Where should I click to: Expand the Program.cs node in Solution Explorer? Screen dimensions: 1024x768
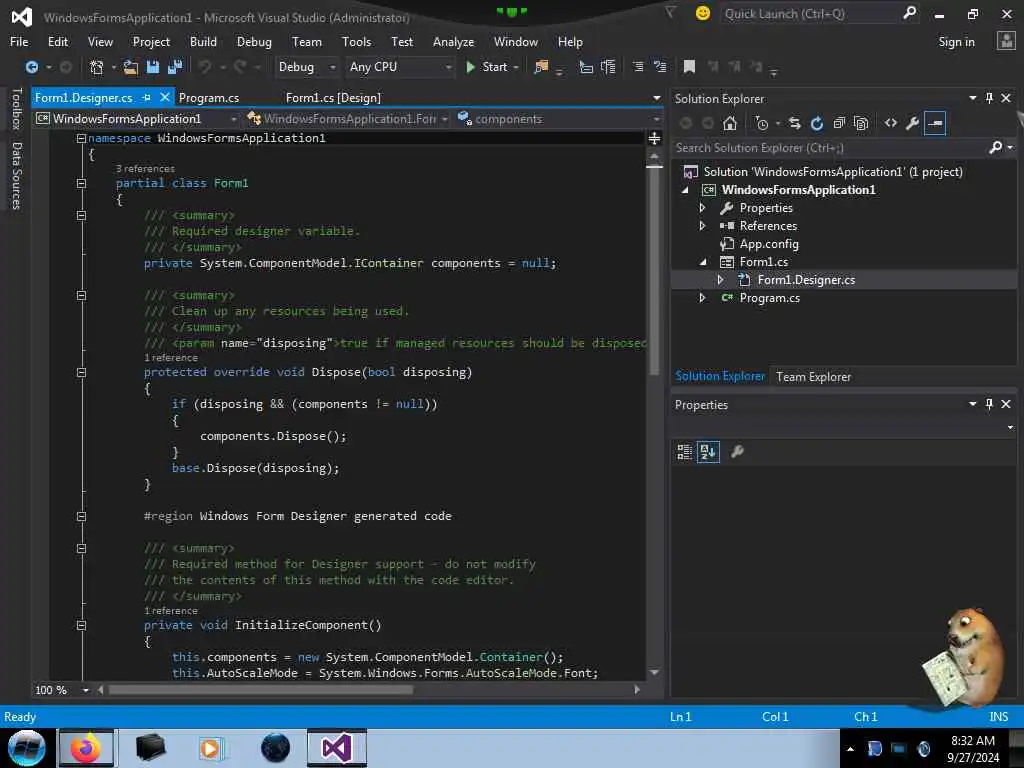(x=702, y=298)
